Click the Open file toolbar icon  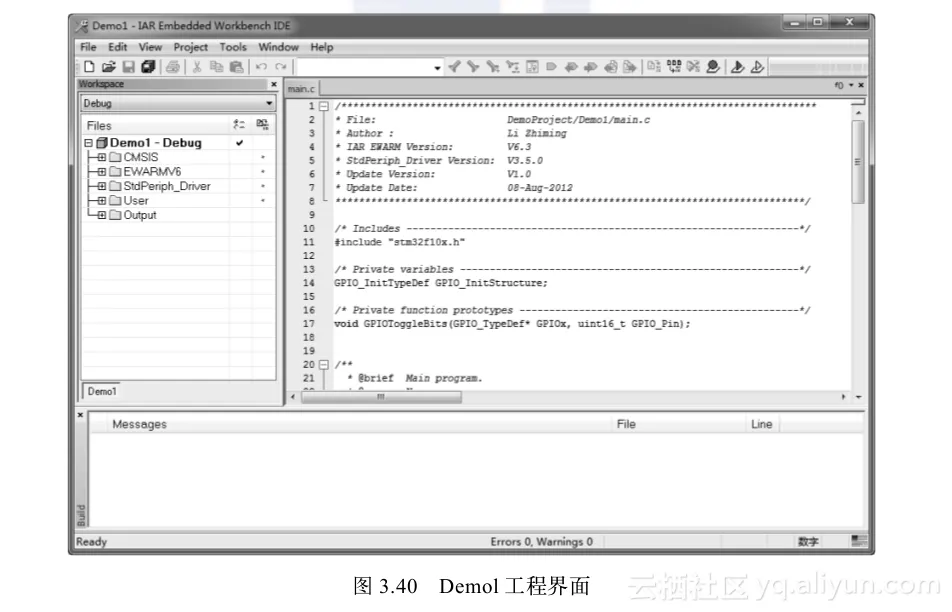pyautogui.click(x=109, y=67)
